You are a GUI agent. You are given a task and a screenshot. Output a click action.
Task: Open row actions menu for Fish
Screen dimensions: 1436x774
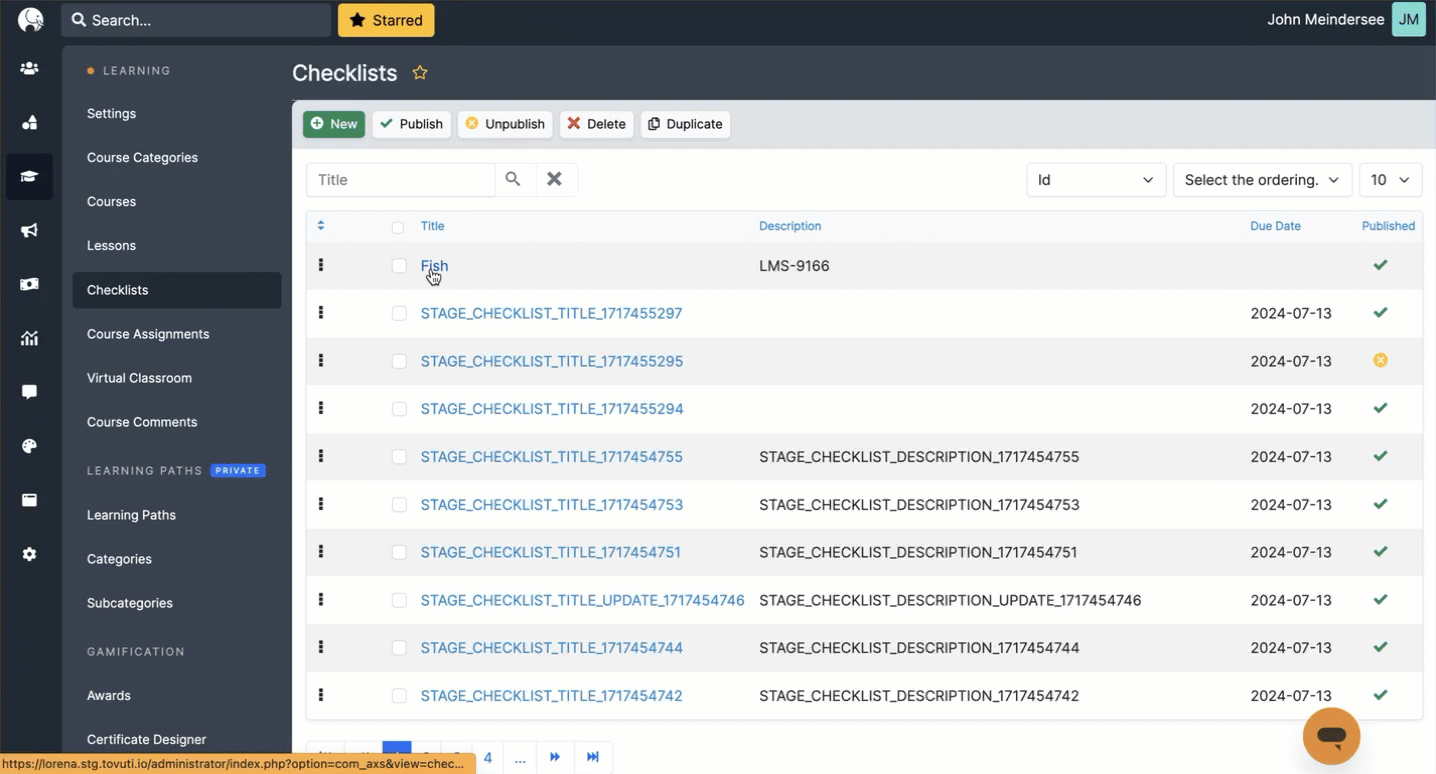321,265
